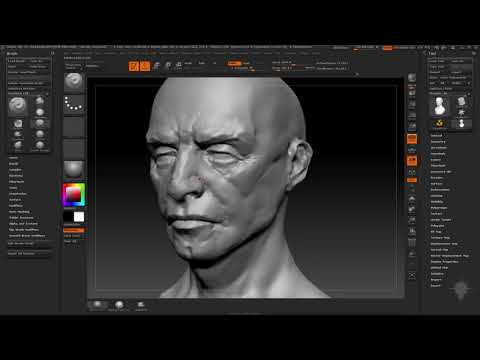This screenshot has height=360, width=480.
Task: Open the empty Alpha slot on left shelf
Action: [x=74, y=126]
